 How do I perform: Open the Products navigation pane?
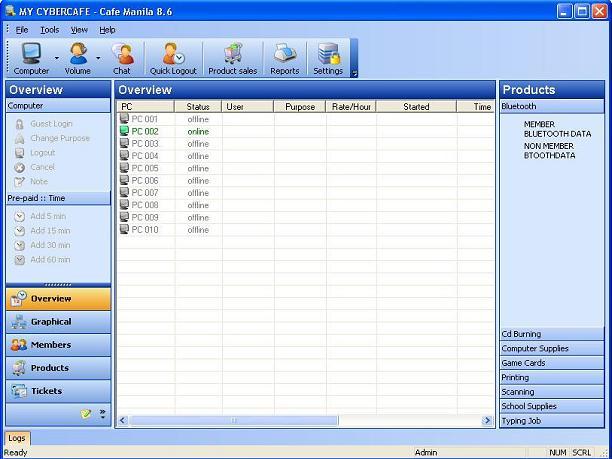click(x=58, y=368)
